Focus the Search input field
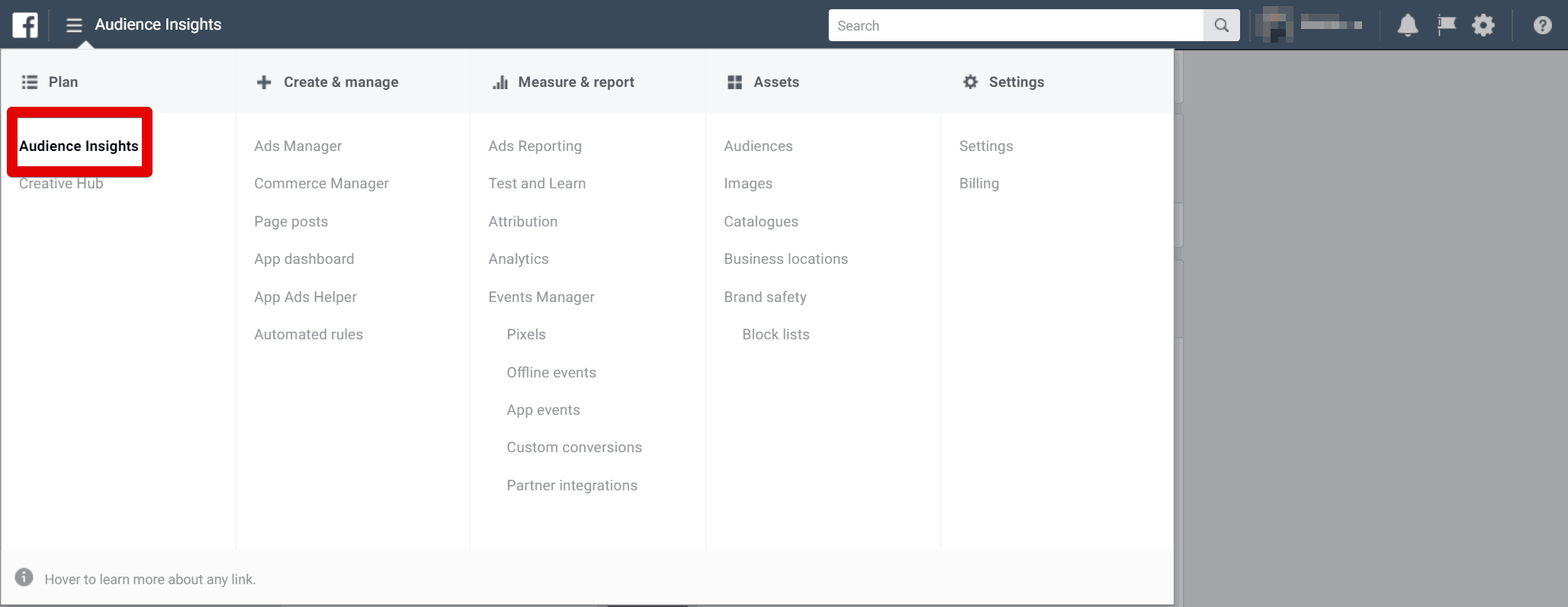Screen dimensions: 1568x607 (1016, 25)
